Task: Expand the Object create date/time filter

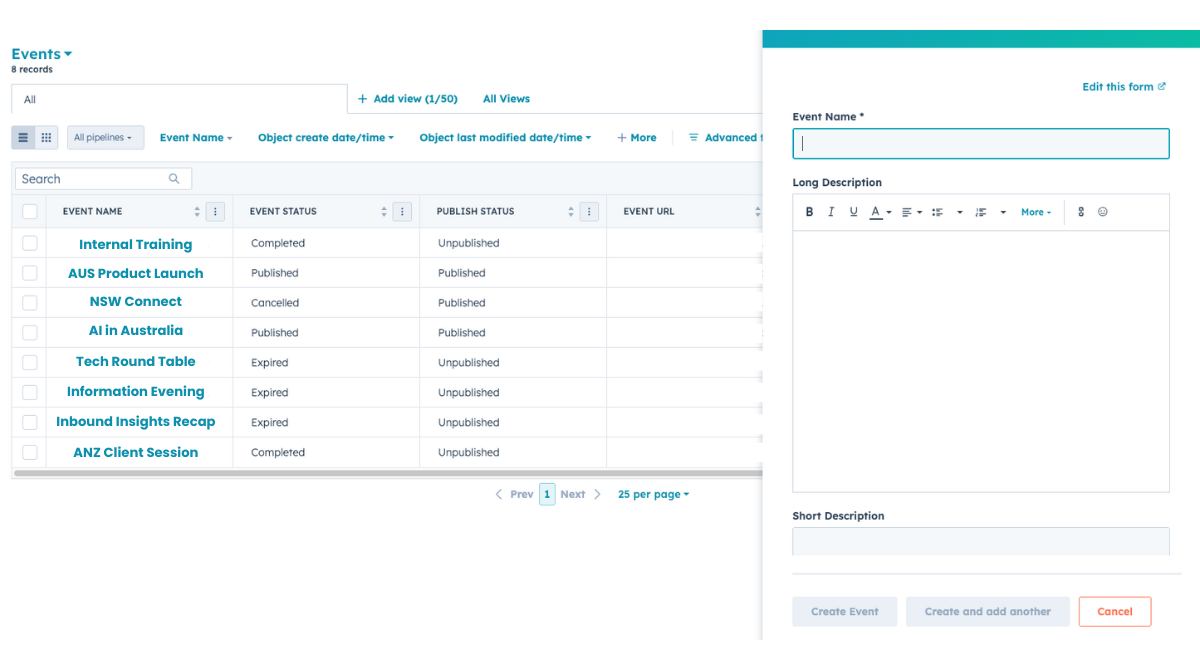Action: [x=326, y=138]
